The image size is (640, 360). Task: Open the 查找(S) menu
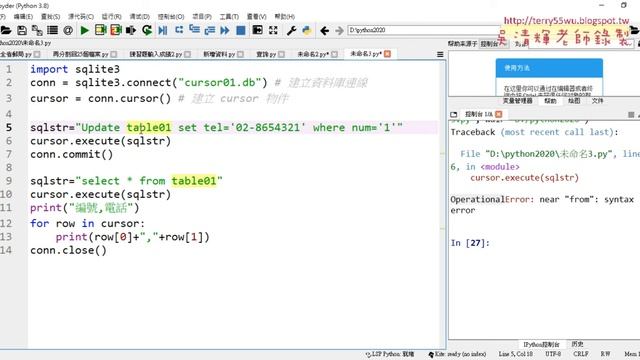click(50, 17)
